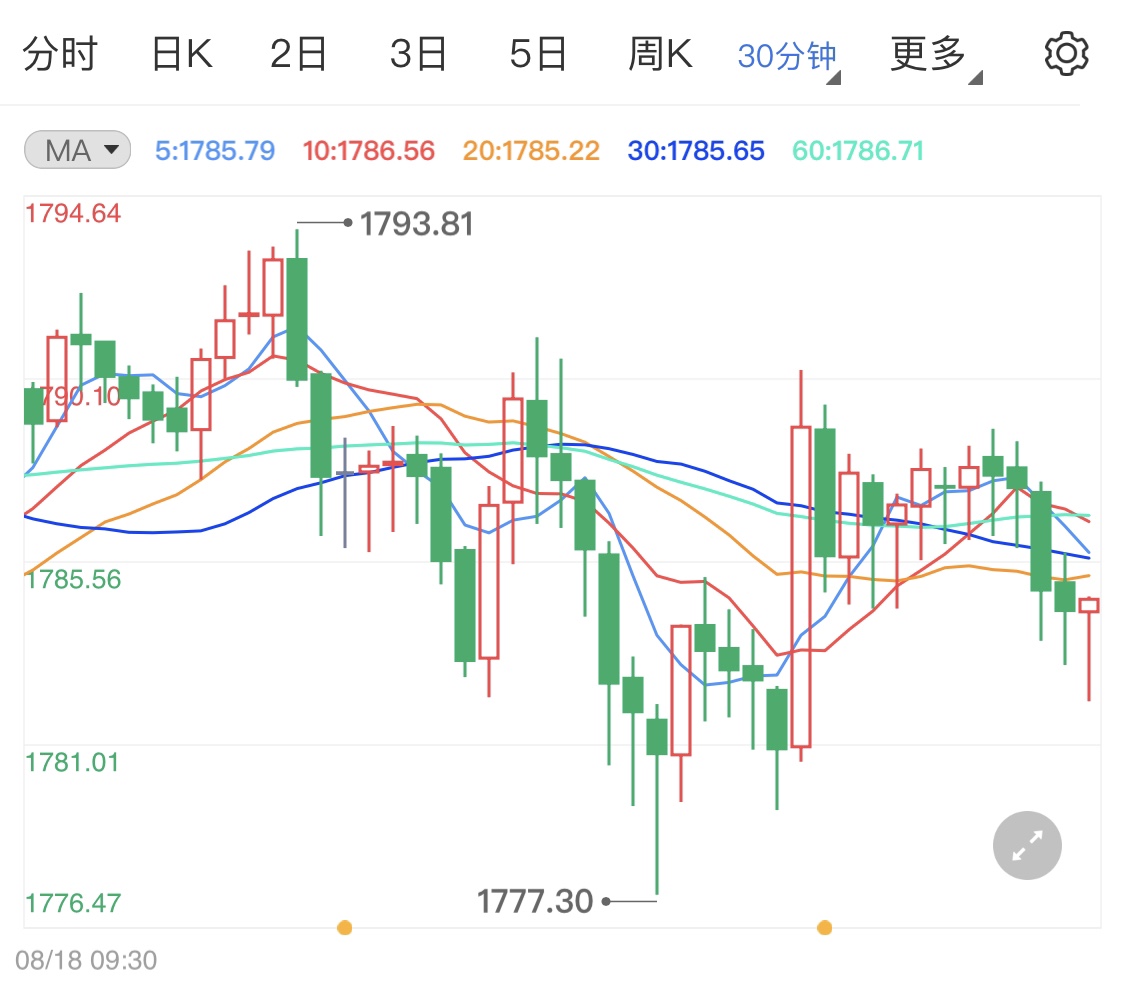Click the bottom axis value 1776.47

tap(73, 903)
